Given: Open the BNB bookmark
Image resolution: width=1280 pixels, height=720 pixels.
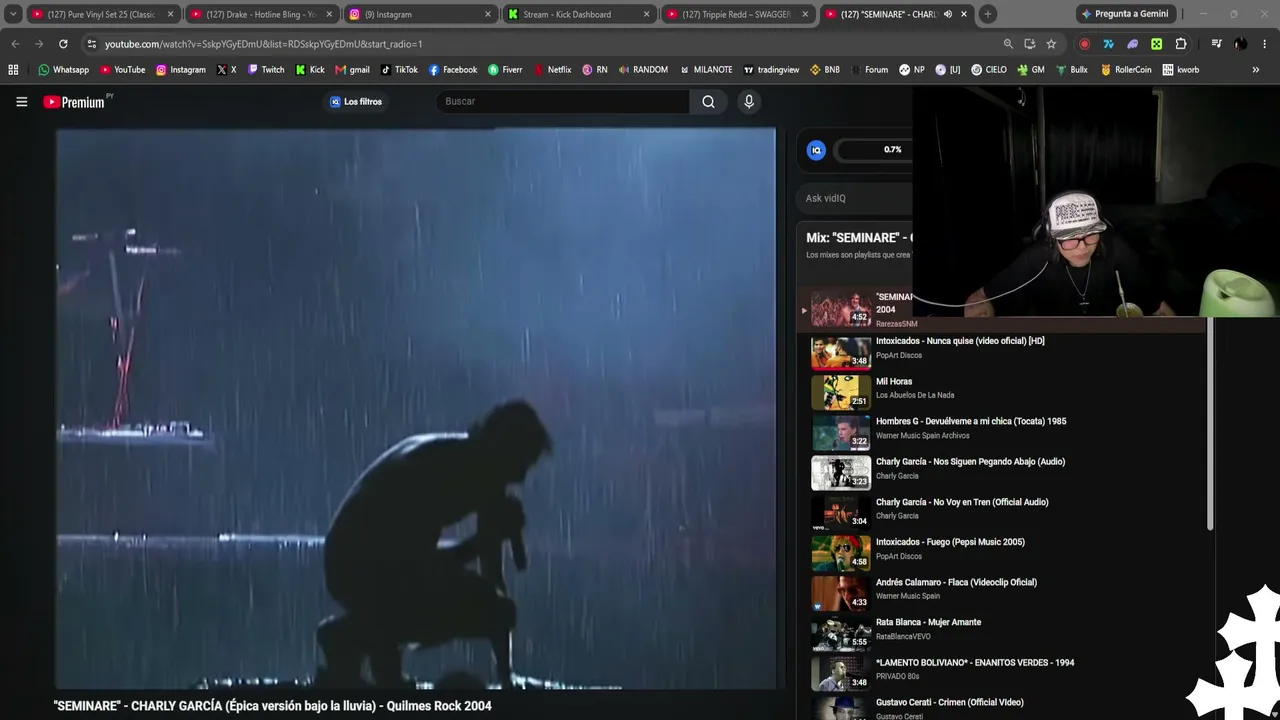Looking at the screenshot, I should 825,70.
